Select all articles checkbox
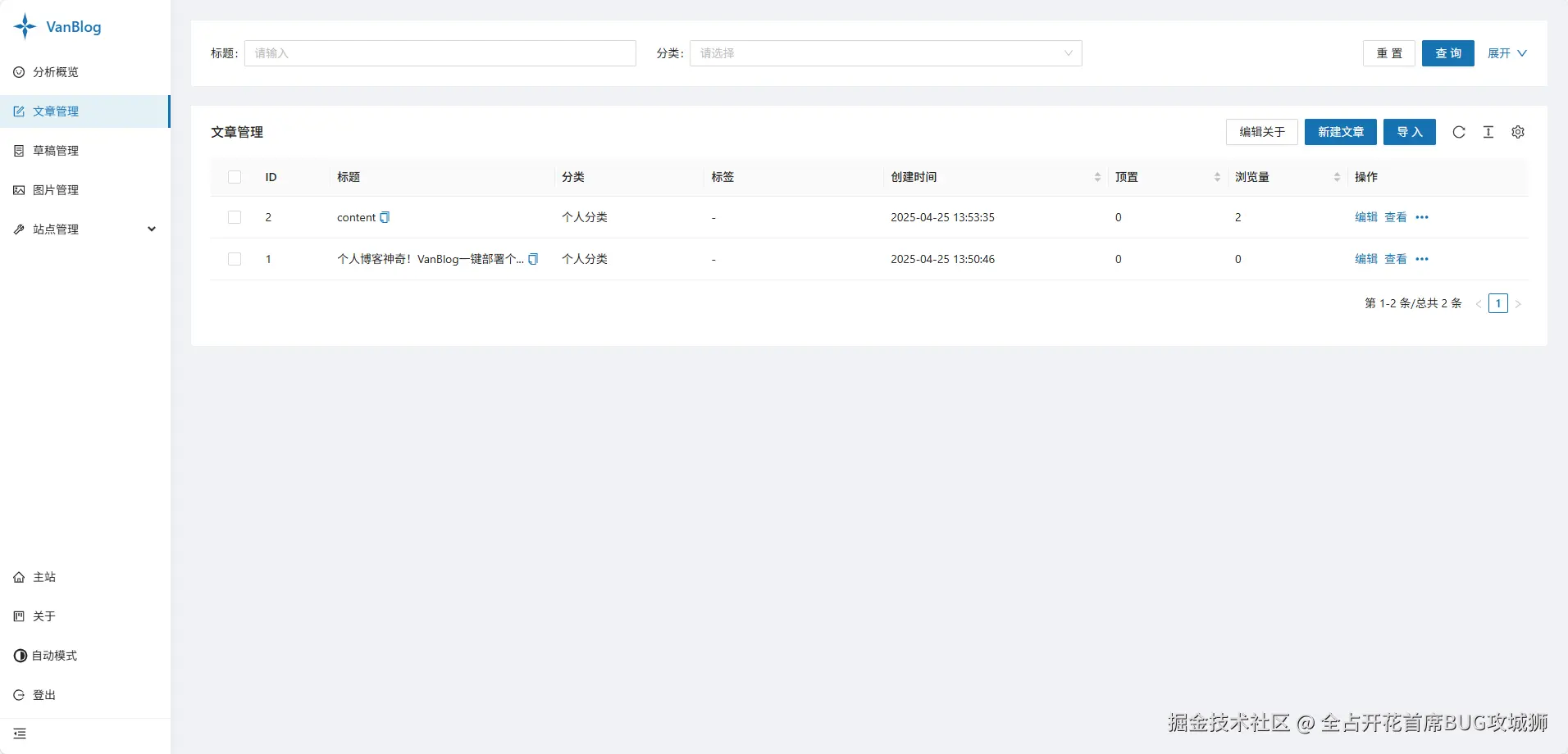The width and height of the screenshot is (1568, 754). (235, 177)
